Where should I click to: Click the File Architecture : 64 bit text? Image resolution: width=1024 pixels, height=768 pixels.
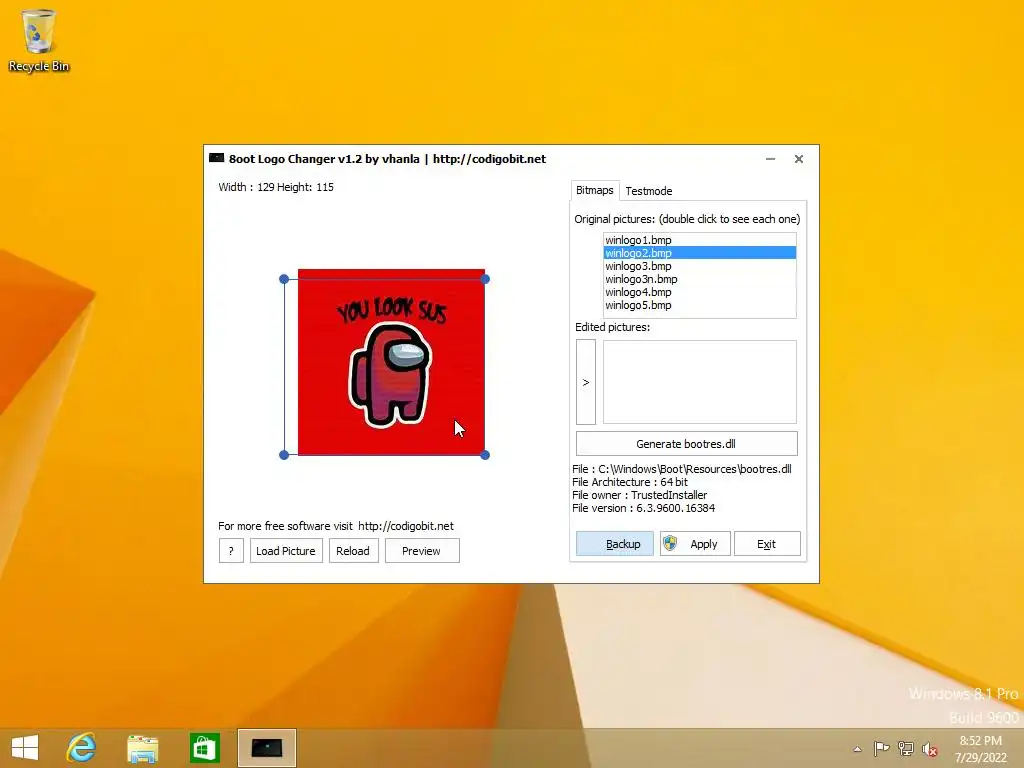pyautogui.click(x=630, y=482)
